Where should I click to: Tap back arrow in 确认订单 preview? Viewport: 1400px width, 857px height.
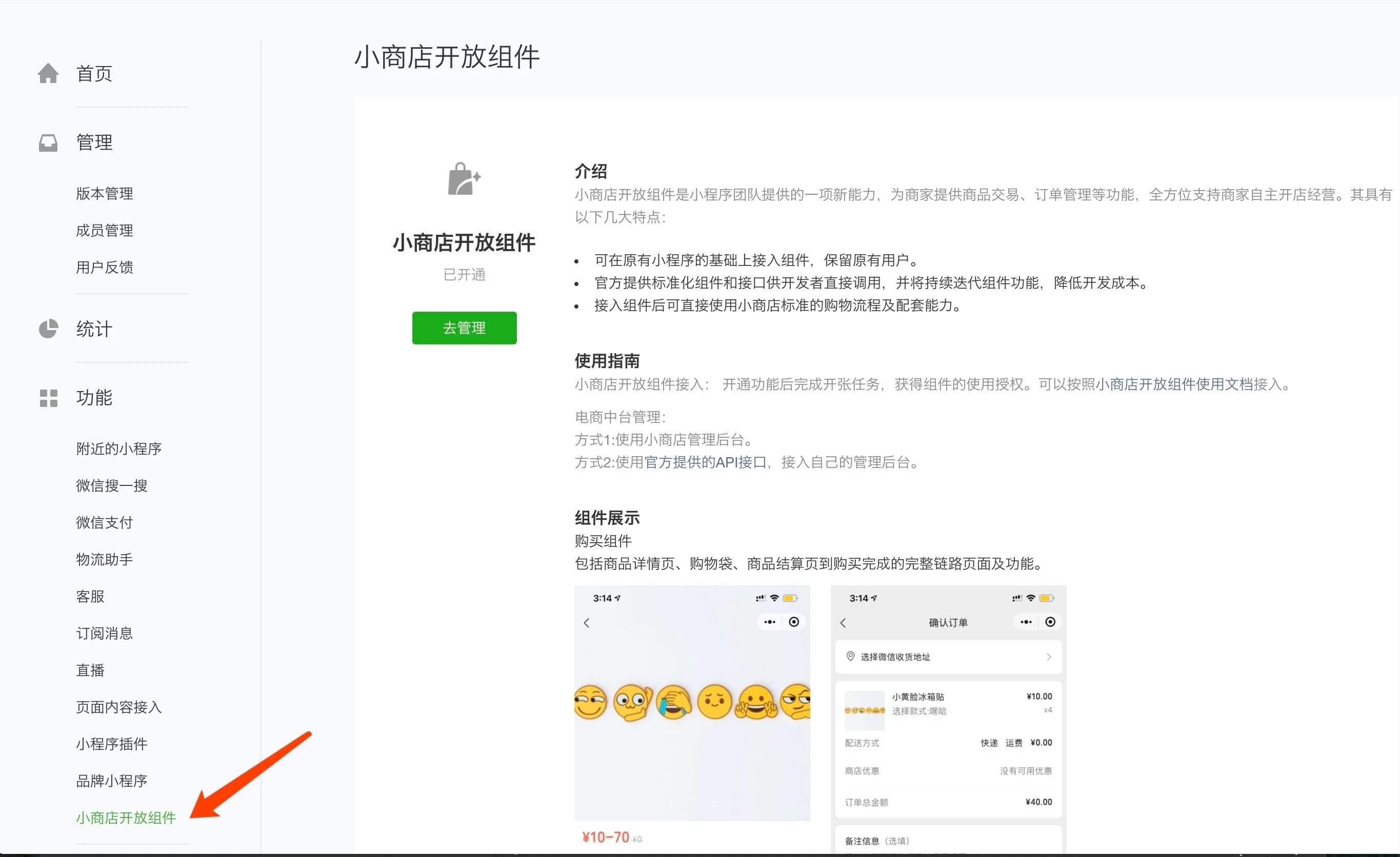[x=843, y=622]
